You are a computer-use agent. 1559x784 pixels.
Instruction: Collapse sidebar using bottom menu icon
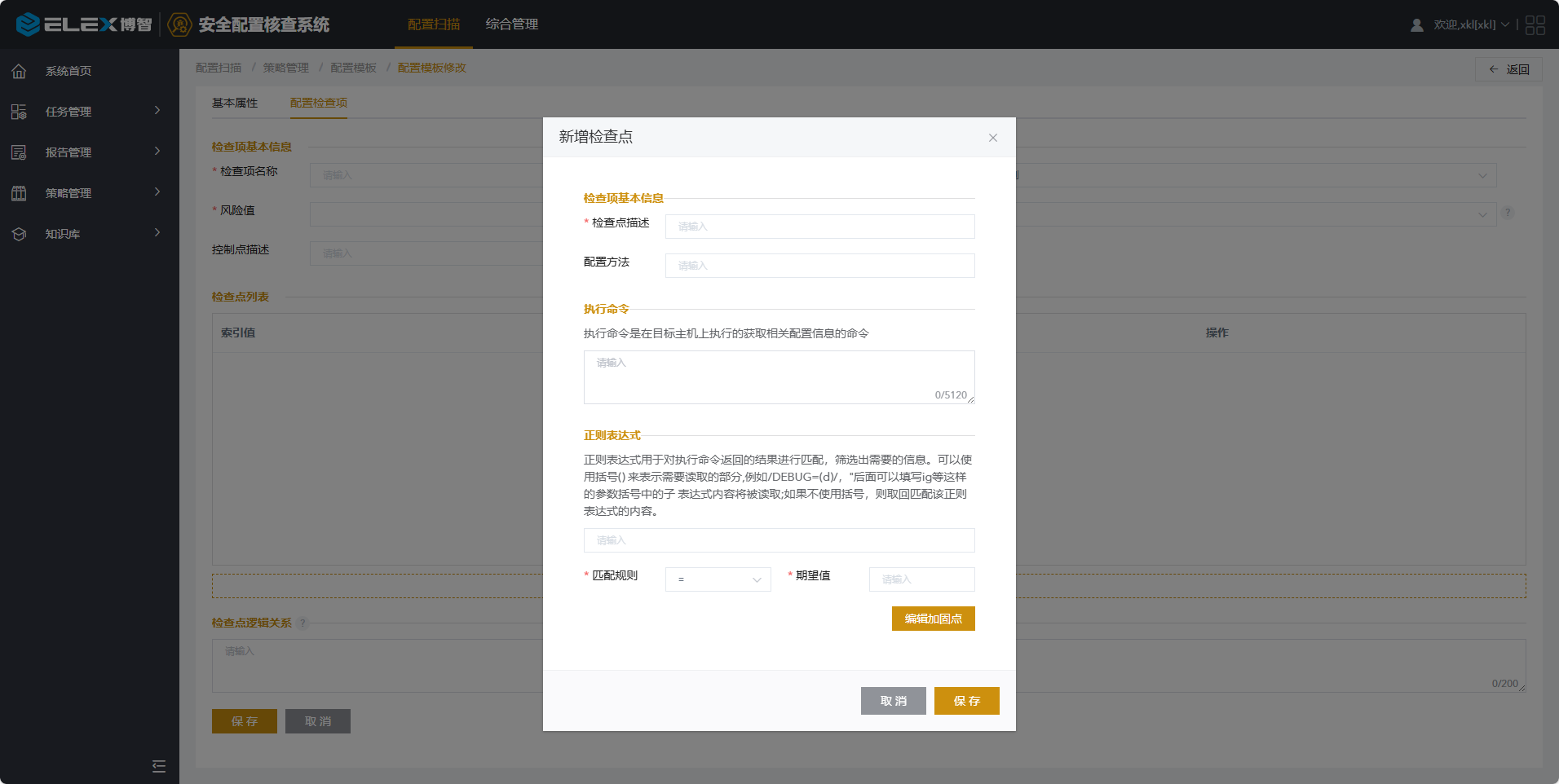[x=159, y=766]
